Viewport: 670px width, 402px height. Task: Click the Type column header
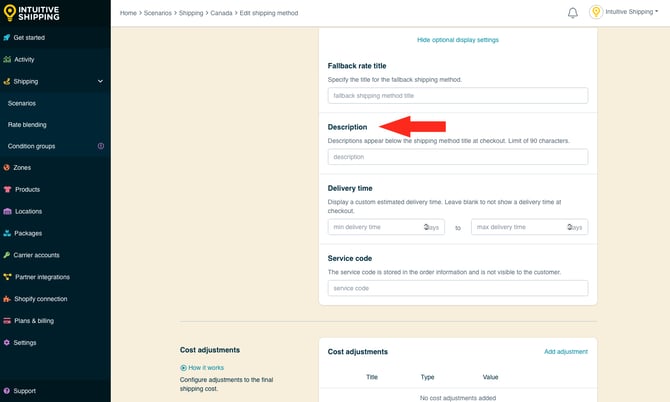(427, 377)
